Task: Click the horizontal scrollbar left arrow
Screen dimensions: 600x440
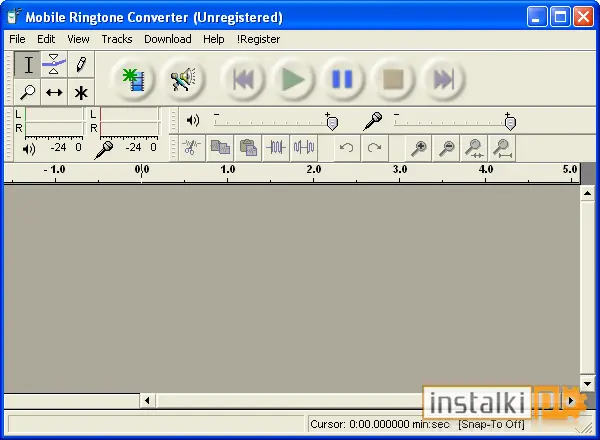Action: 147,401
